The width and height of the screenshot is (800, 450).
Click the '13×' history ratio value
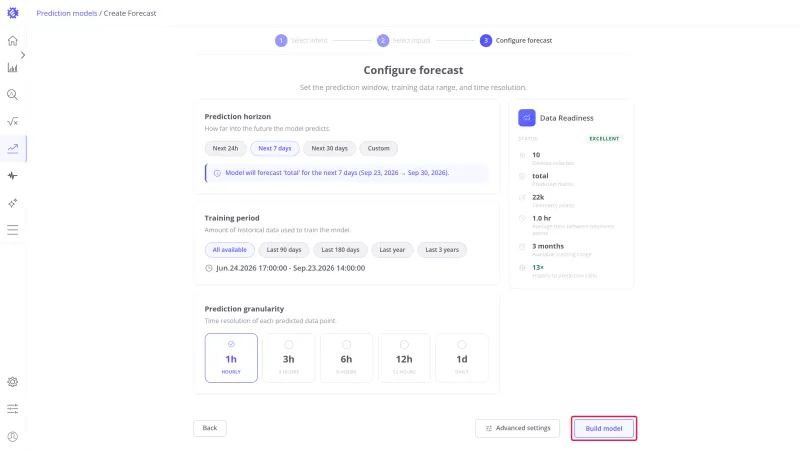click(x=538, y=267)
